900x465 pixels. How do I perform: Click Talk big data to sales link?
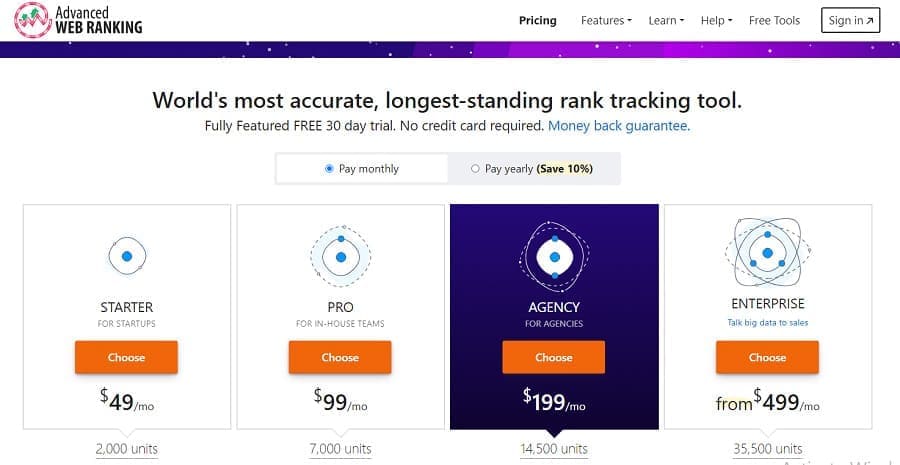[767, 322]
